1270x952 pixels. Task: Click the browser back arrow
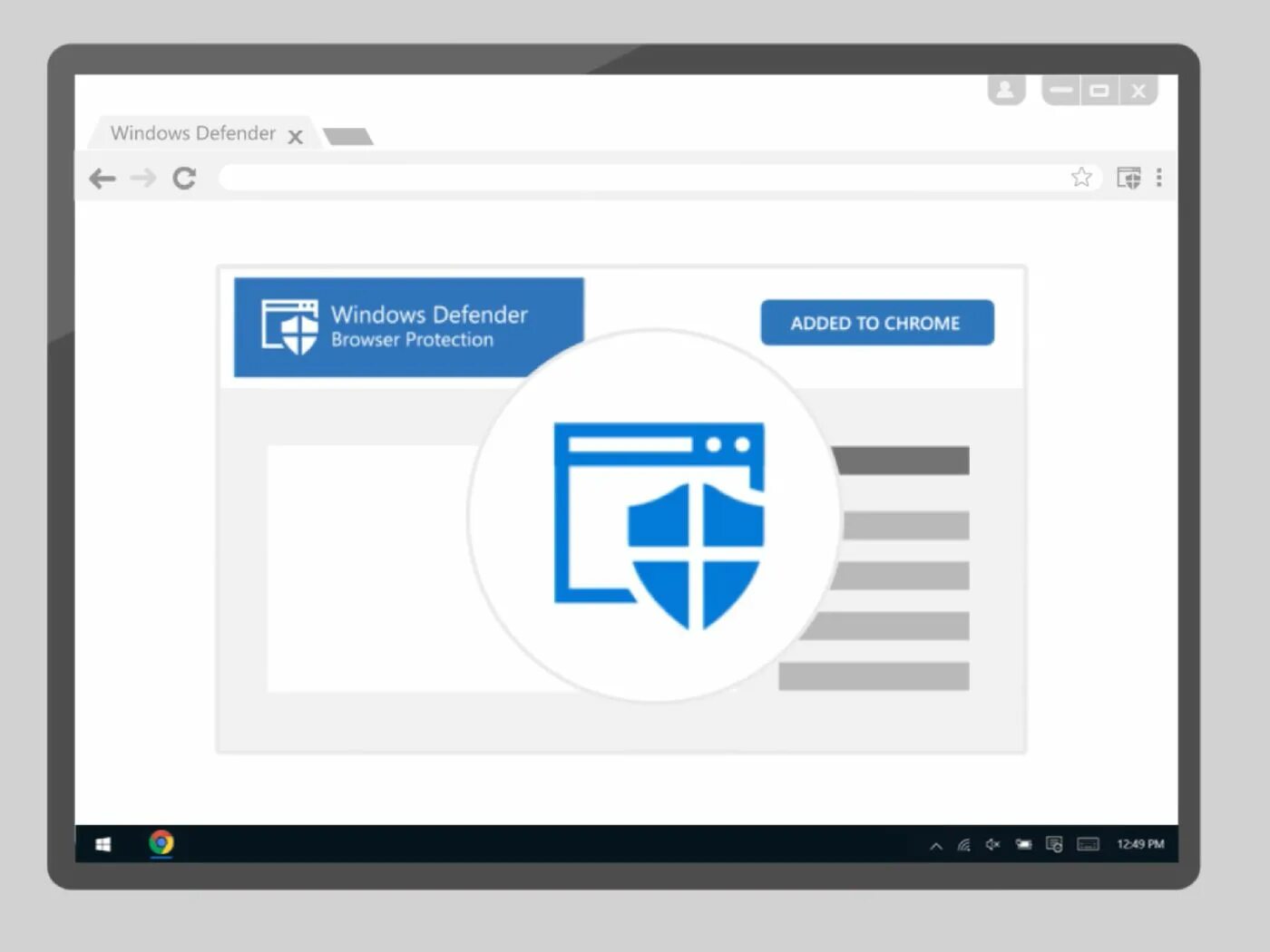pyautogui.click(x=103, y=179)
